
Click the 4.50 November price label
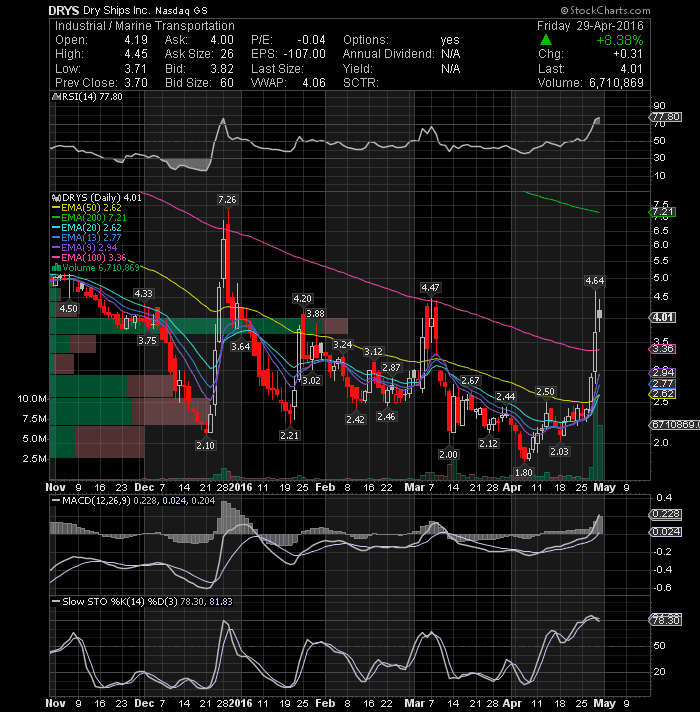pyautogui.click(x=69, y=309)
